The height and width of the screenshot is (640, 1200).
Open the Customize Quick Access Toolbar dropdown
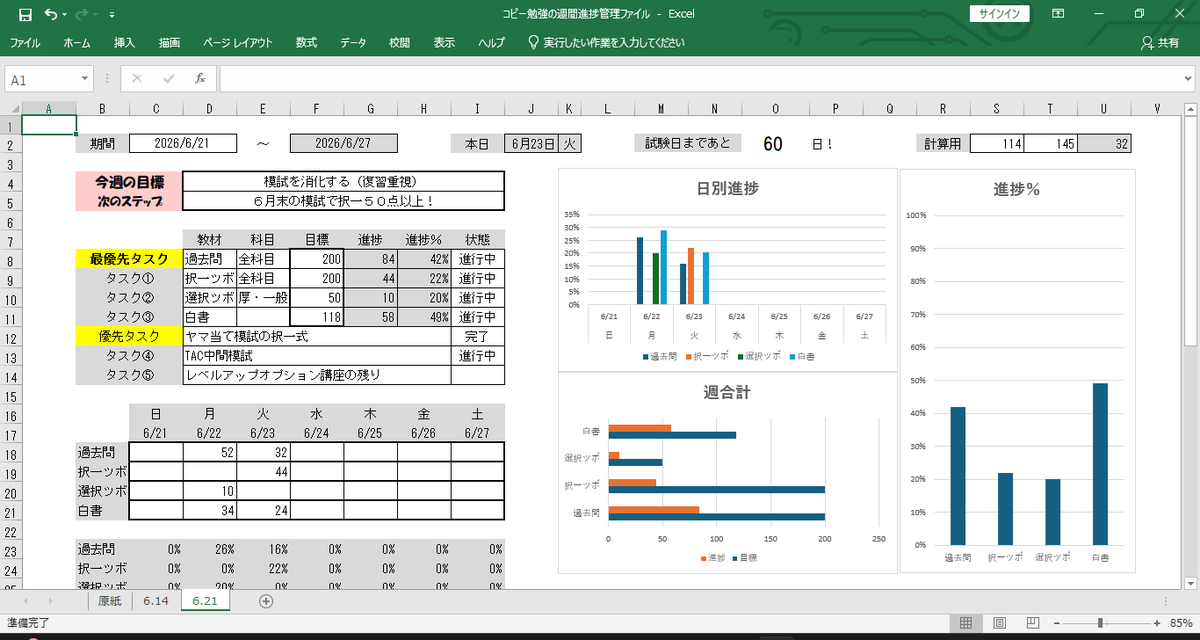pos(111,15)
